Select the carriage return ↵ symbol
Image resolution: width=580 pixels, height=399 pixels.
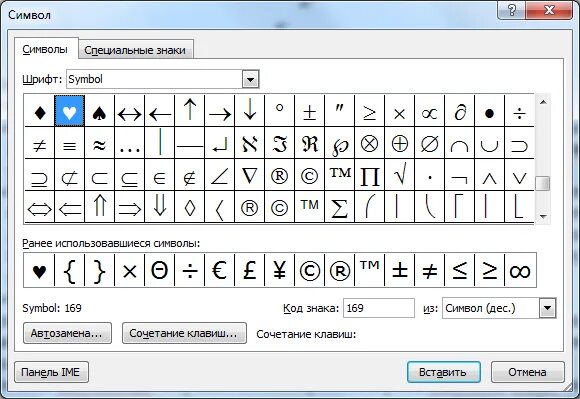(x=220, y=143)
